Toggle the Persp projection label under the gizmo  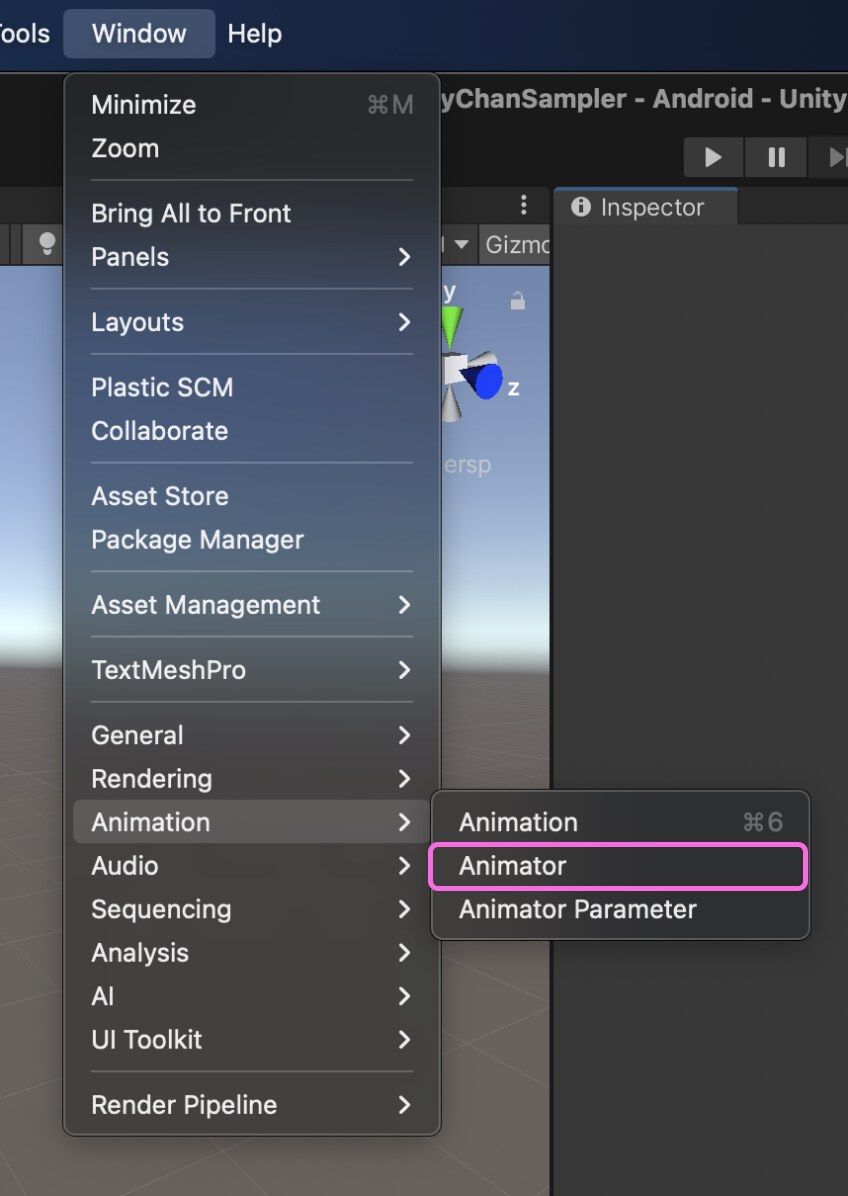(x=467, y=465)
